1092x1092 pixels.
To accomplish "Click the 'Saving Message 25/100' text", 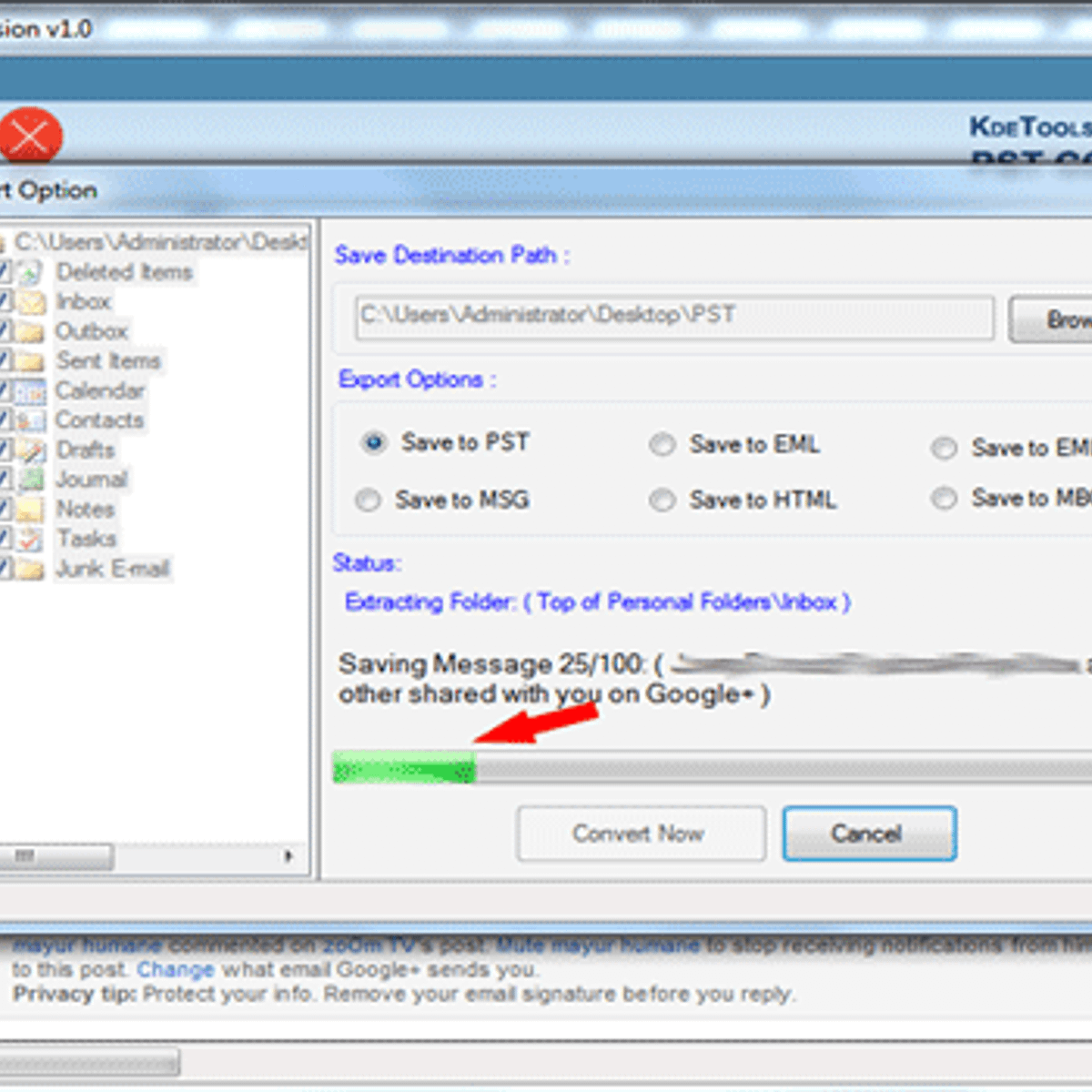I will (x=492, y=663).
